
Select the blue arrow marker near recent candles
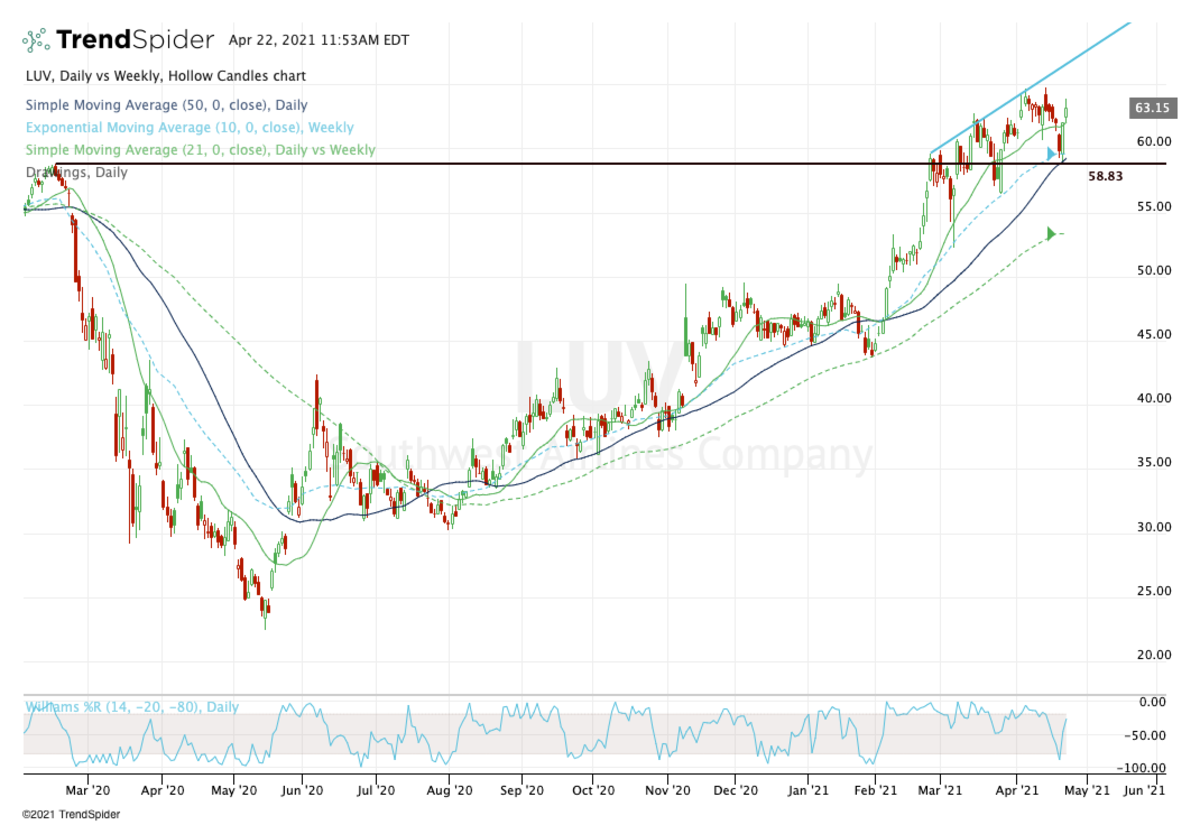pyautogui.click(x=1048, y=152)
